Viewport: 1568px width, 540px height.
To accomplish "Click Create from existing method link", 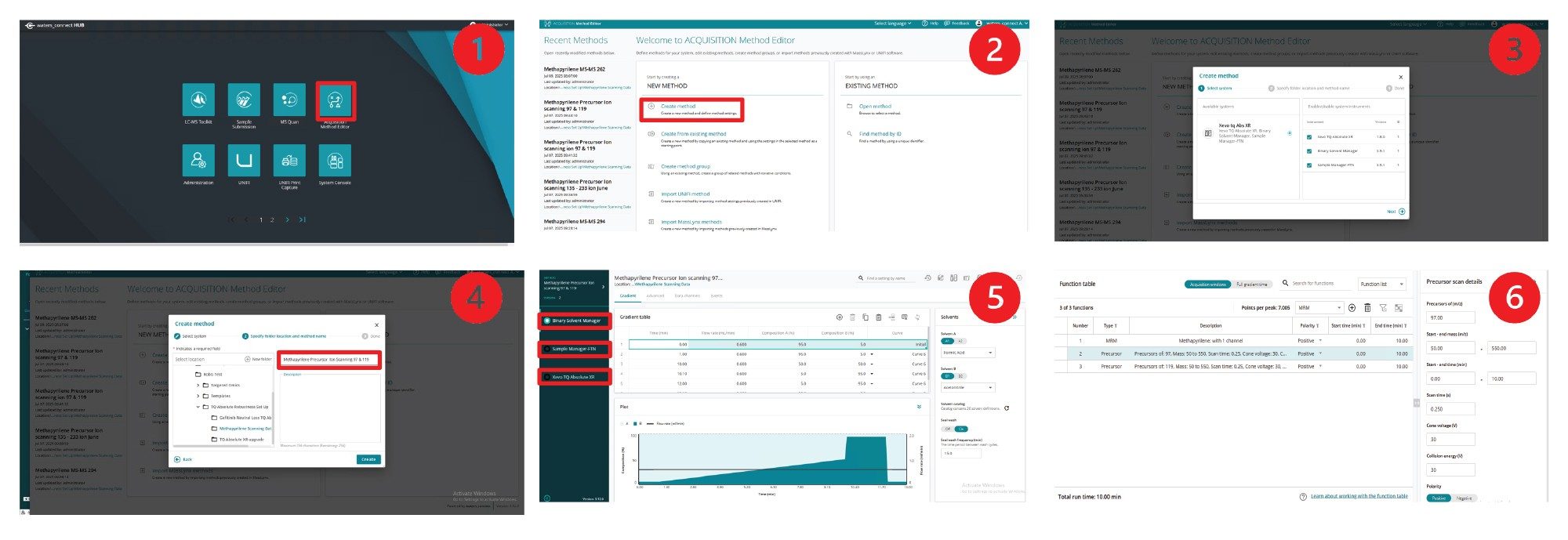I will [693, 134].
